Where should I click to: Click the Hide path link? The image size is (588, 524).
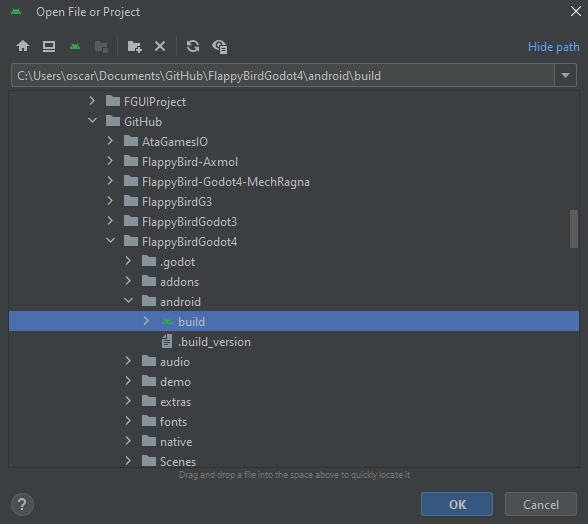554,47
